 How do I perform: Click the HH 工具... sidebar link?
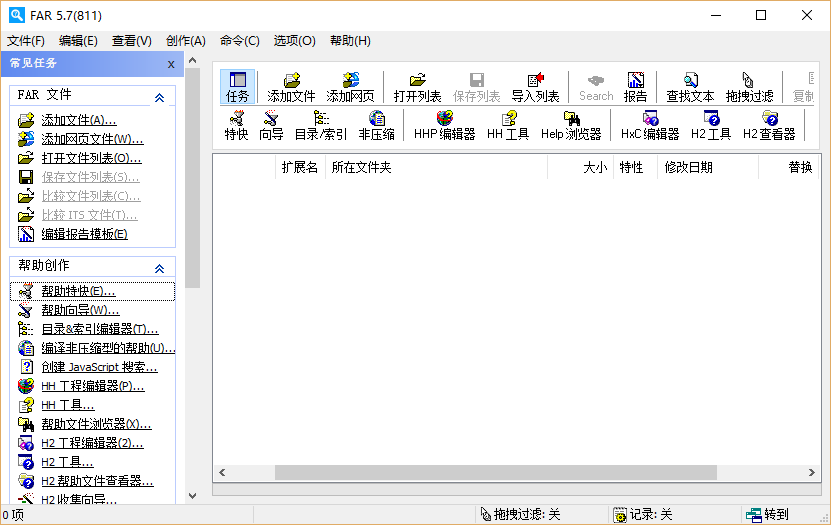68,405
